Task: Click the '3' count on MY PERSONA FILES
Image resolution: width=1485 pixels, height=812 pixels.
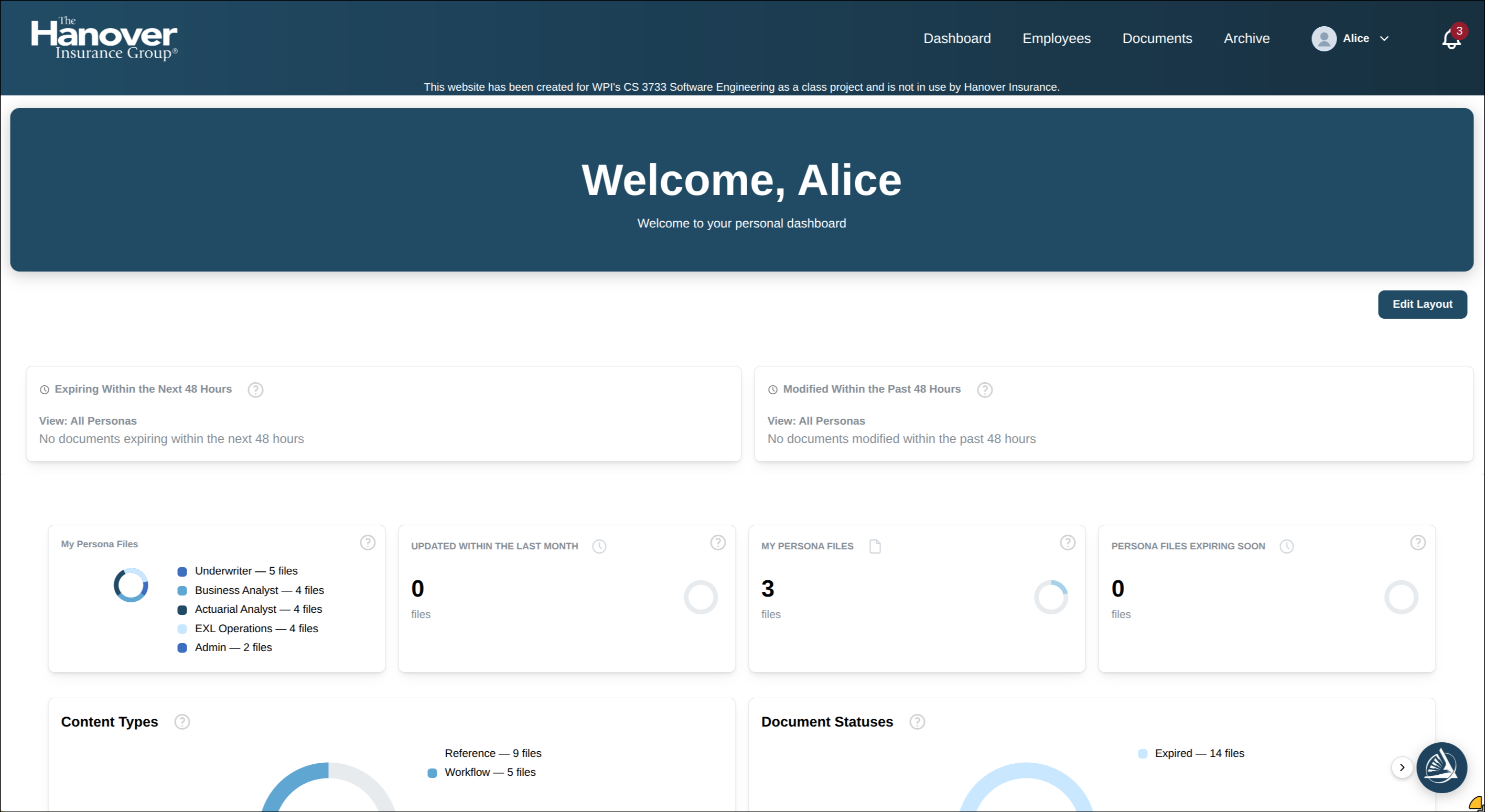Action: point(767,588)
